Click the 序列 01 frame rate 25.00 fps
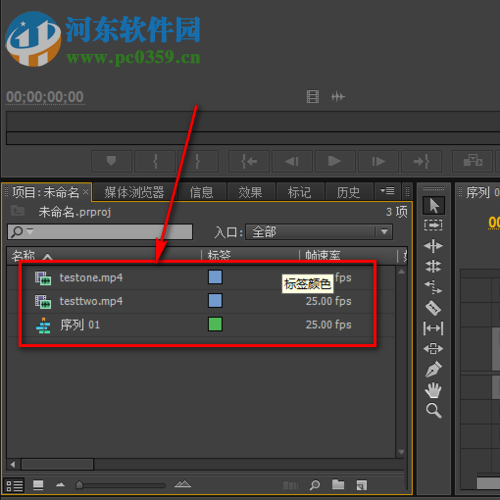Image resolution: width=500 pixels, height=500 pixels. [x=329, y=324]
